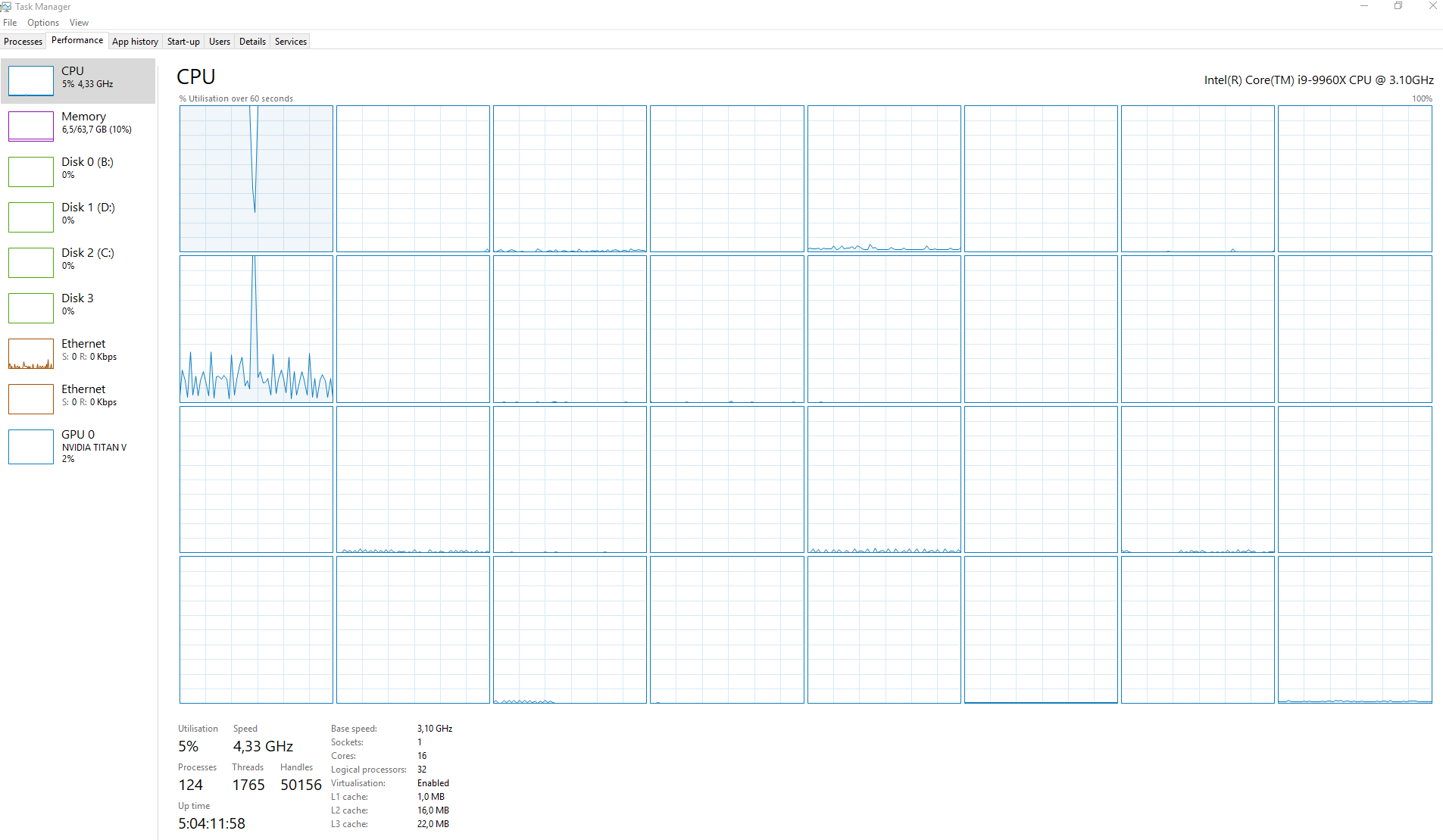Click the active Ethernet mini graph

[31, 353]
